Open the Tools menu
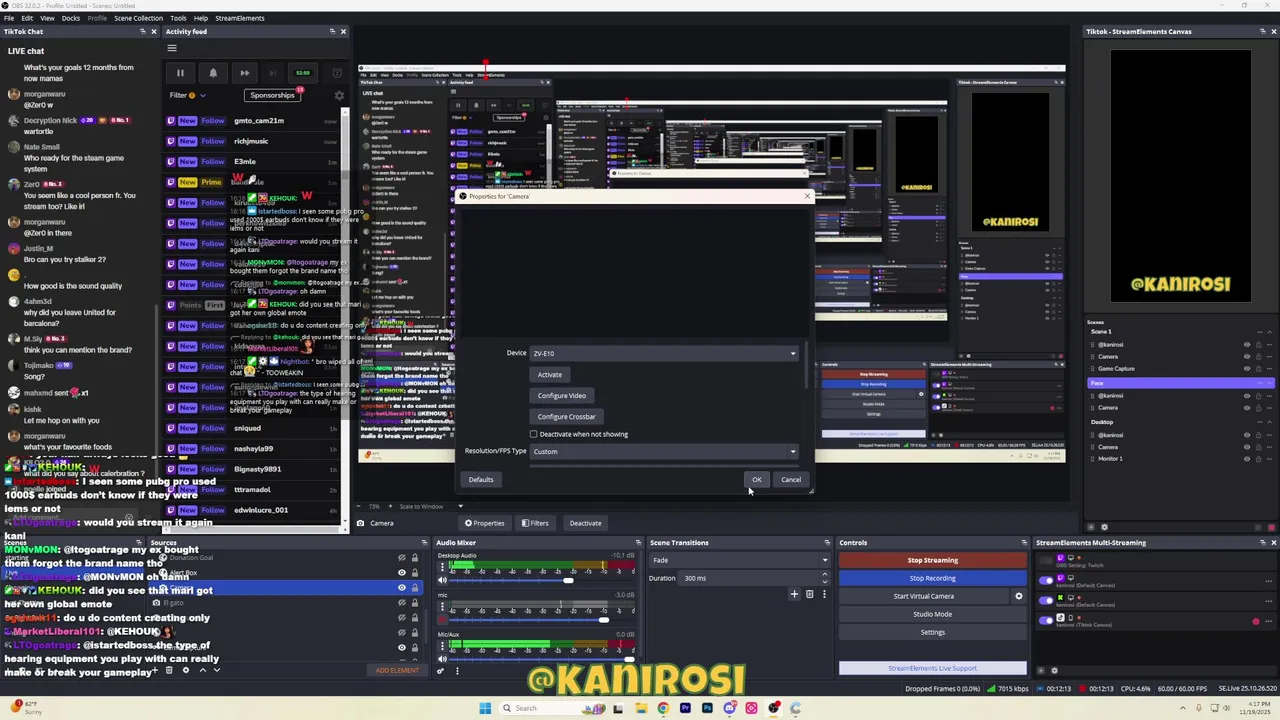The image size is (1280, 720). [178, 18]
